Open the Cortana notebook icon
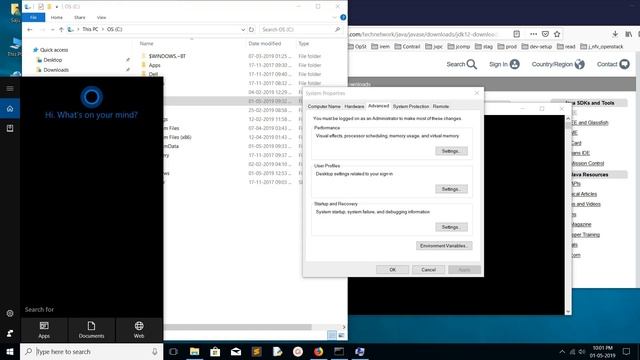Screen dimensions: 640x360 [x=10, y=128]
